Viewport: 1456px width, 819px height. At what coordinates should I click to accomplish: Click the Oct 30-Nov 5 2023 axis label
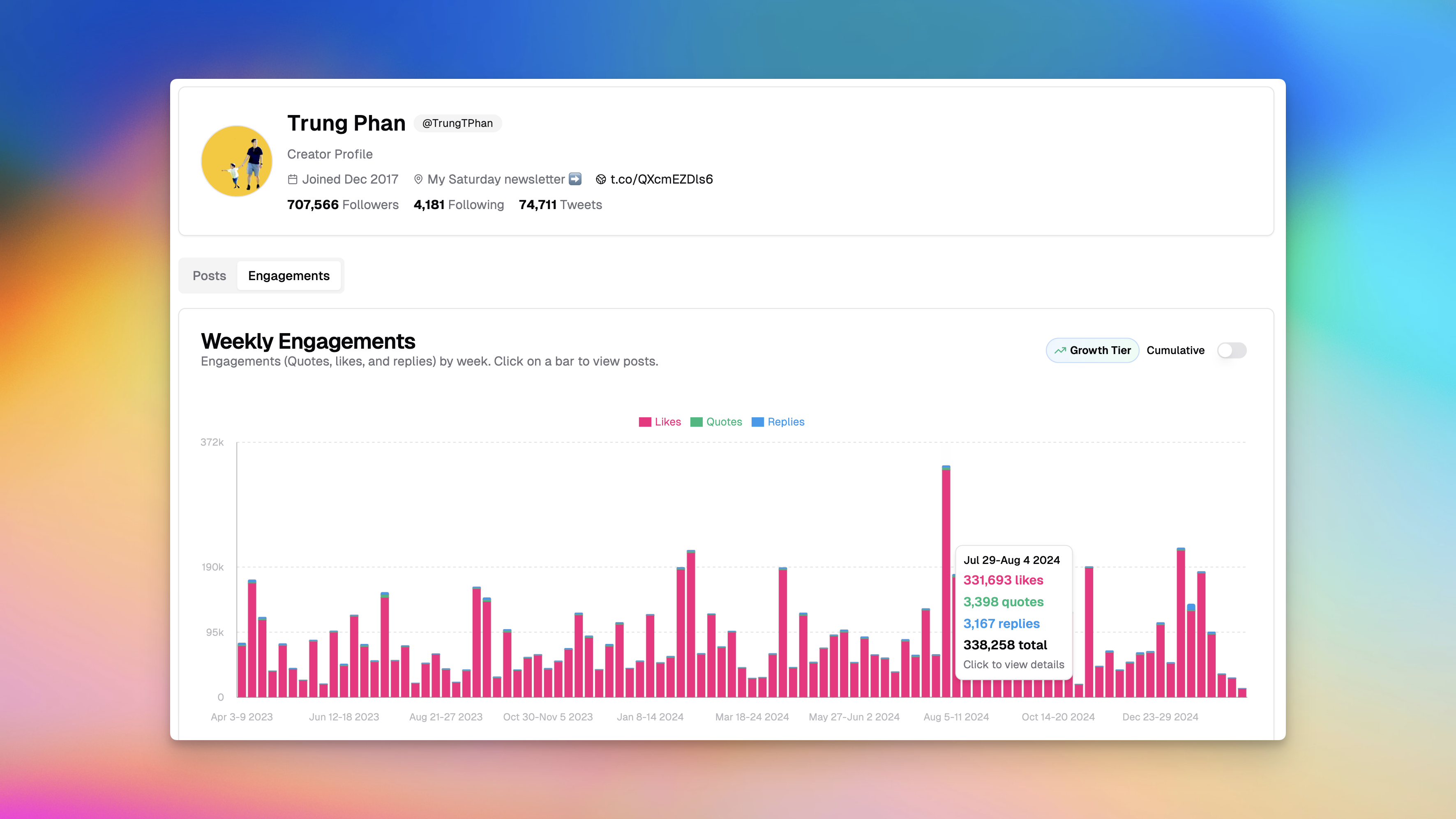click(548, 717)
